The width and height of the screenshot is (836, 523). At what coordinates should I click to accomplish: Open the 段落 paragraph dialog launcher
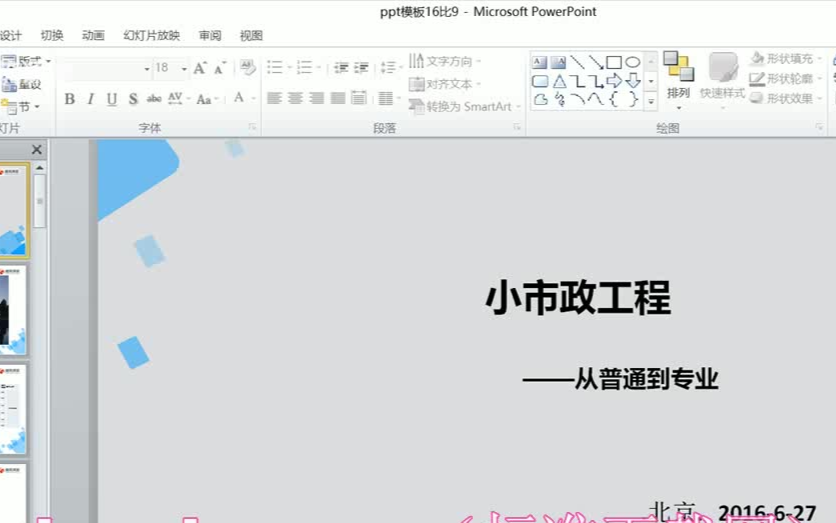click(517, 127)
